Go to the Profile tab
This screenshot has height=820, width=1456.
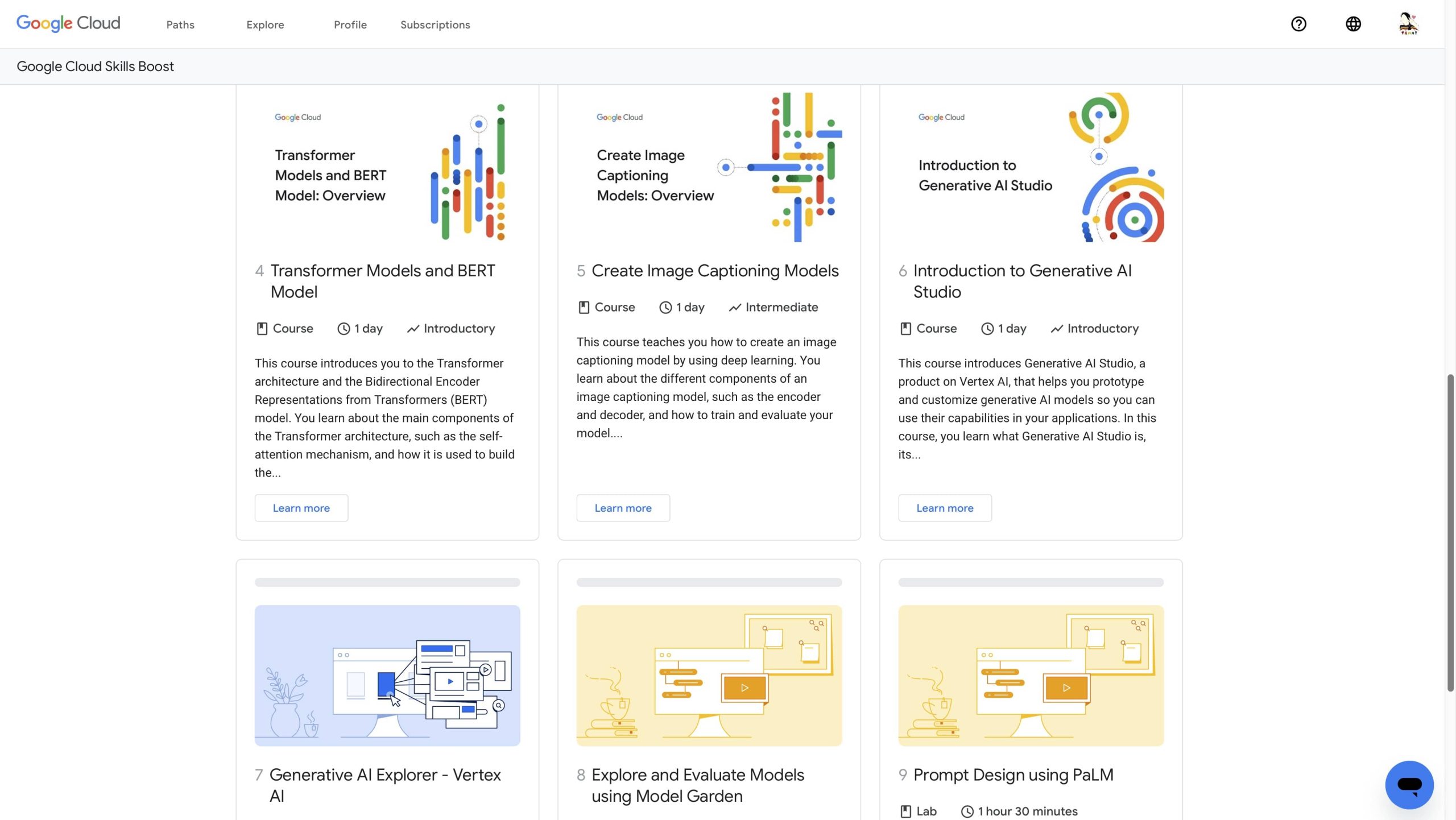click(350, 25)
